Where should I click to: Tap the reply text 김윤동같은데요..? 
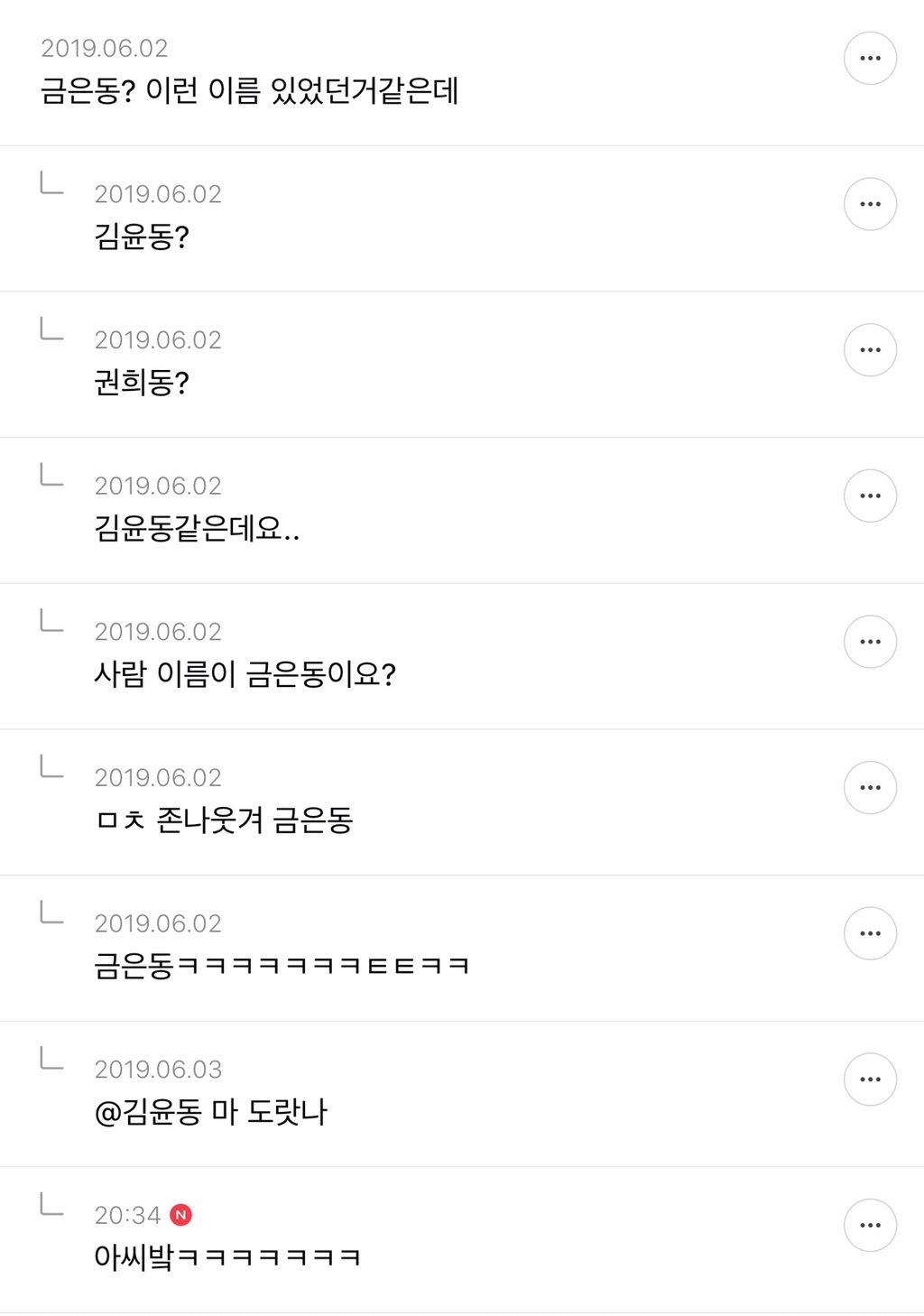(197, 529)
